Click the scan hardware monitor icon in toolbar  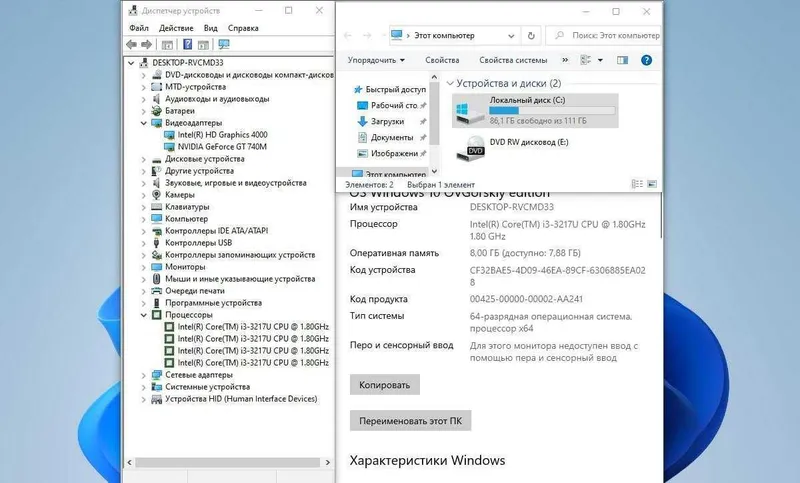tap(223, 45)
